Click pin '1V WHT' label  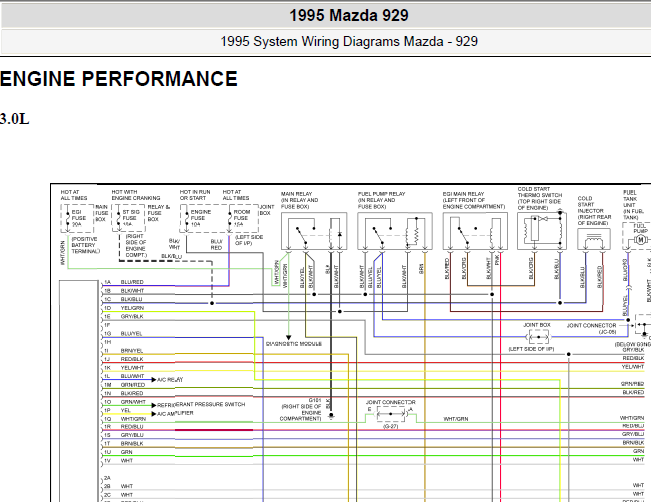point(118,460)
